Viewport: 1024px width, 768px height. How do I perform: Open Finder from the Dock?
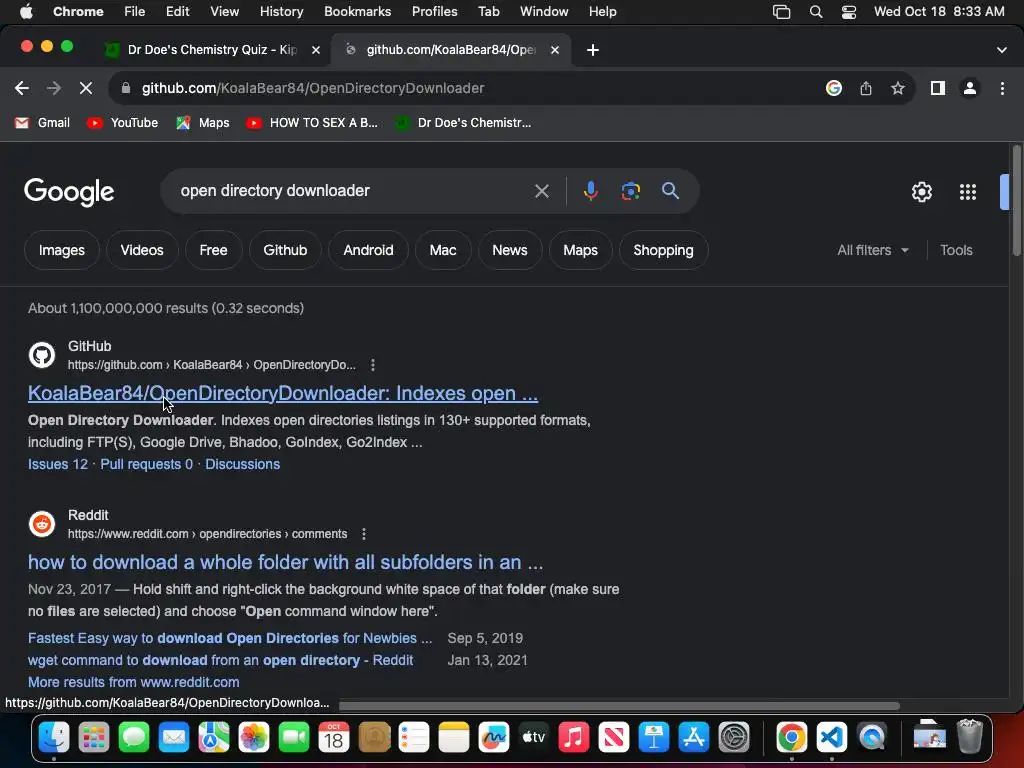point(54,738)
